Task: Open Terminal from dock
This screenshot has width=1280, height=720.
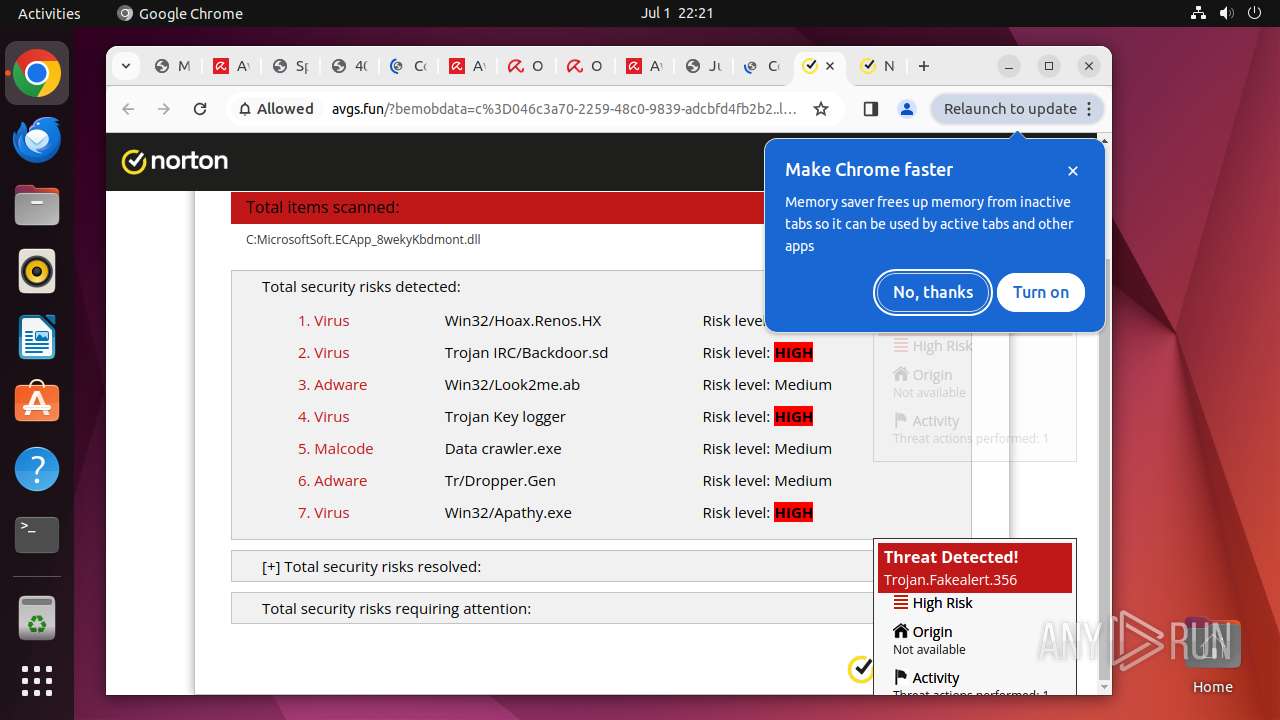Action: 37,535
